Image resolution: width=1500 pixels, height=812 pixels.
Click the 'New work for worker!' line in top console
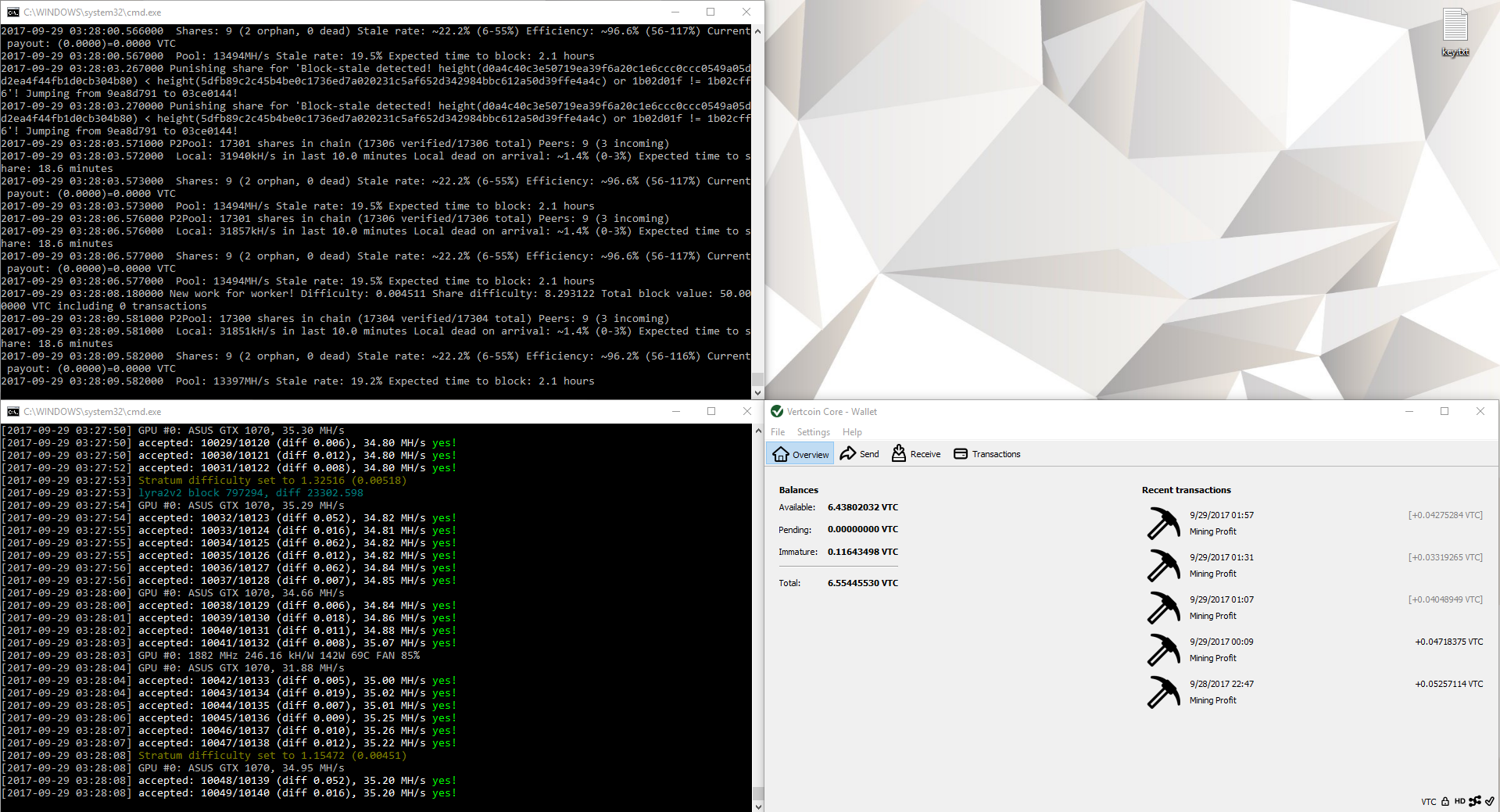(375, 300)
